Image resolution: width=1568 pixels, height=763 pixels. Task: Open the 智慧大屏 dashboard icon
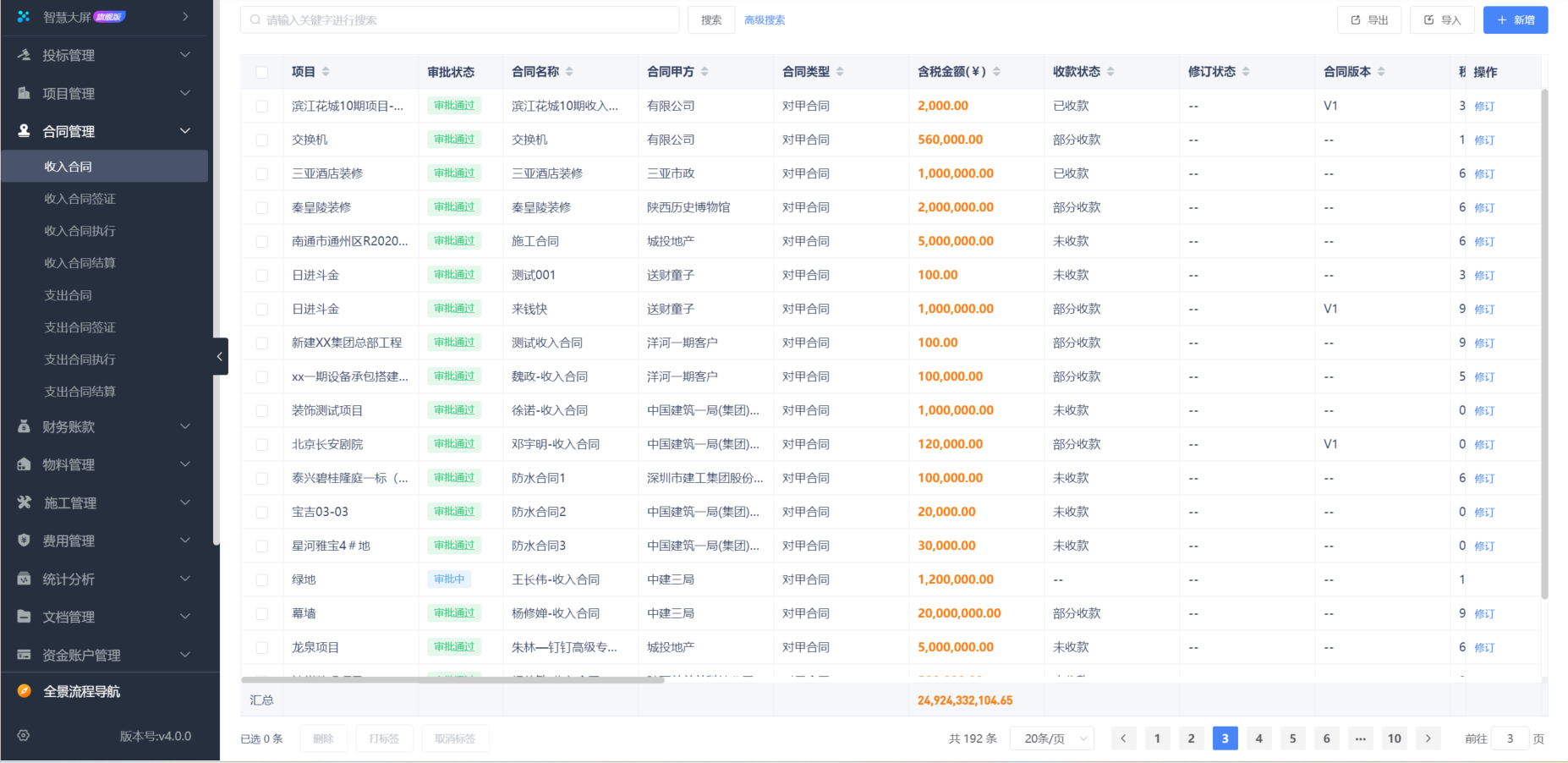tap(23, 15)
